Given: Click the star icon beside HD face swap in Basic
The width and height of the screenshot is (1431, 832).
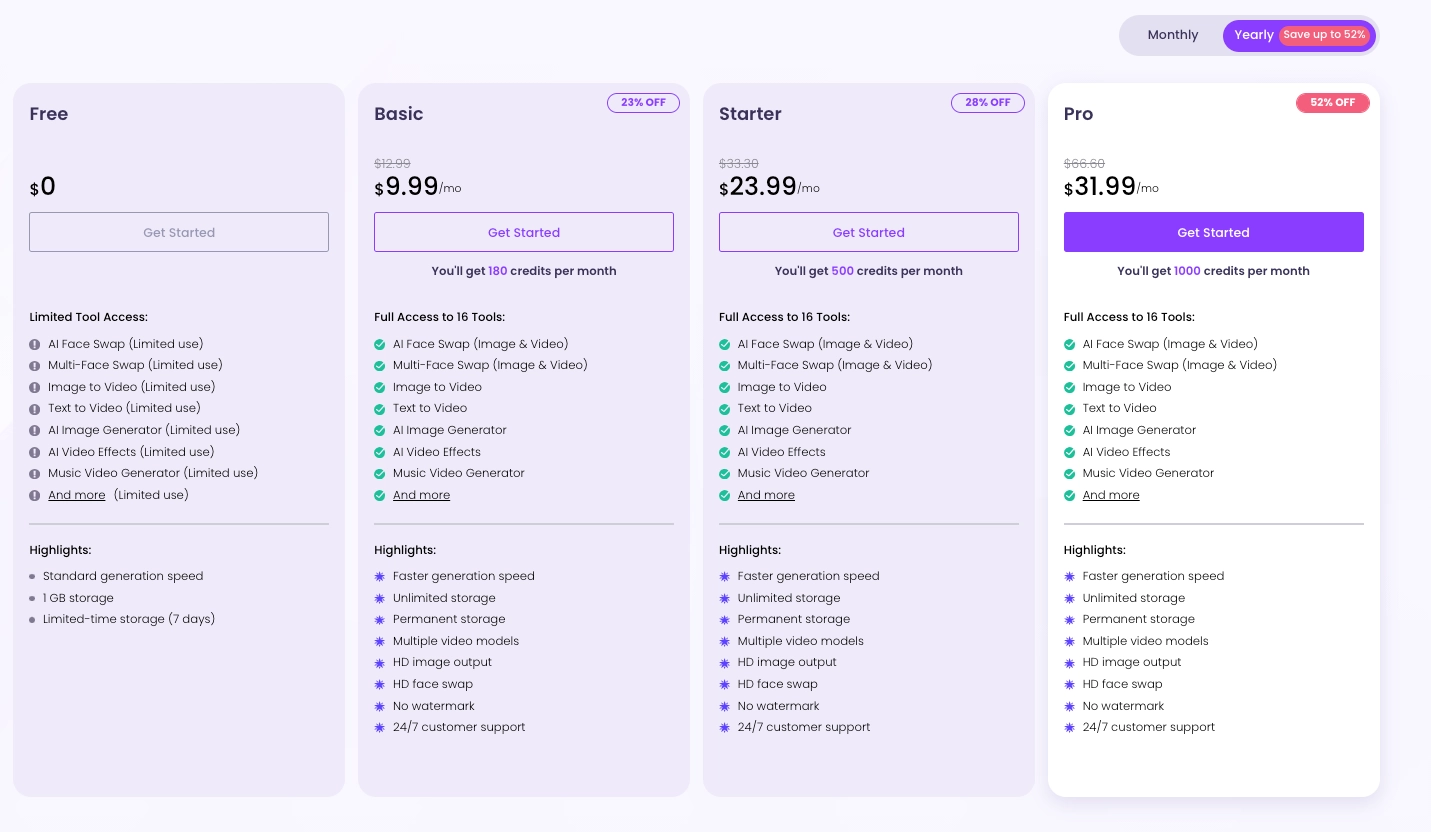Looking at the screenshot, I should [380, 684].
